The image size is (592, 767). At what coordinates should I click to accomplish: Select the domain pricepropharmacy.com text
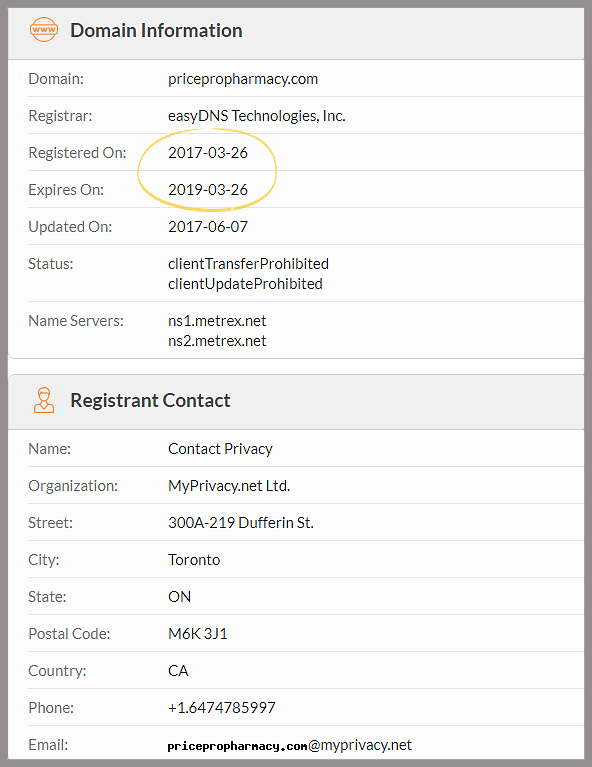[x=243, y=79]
